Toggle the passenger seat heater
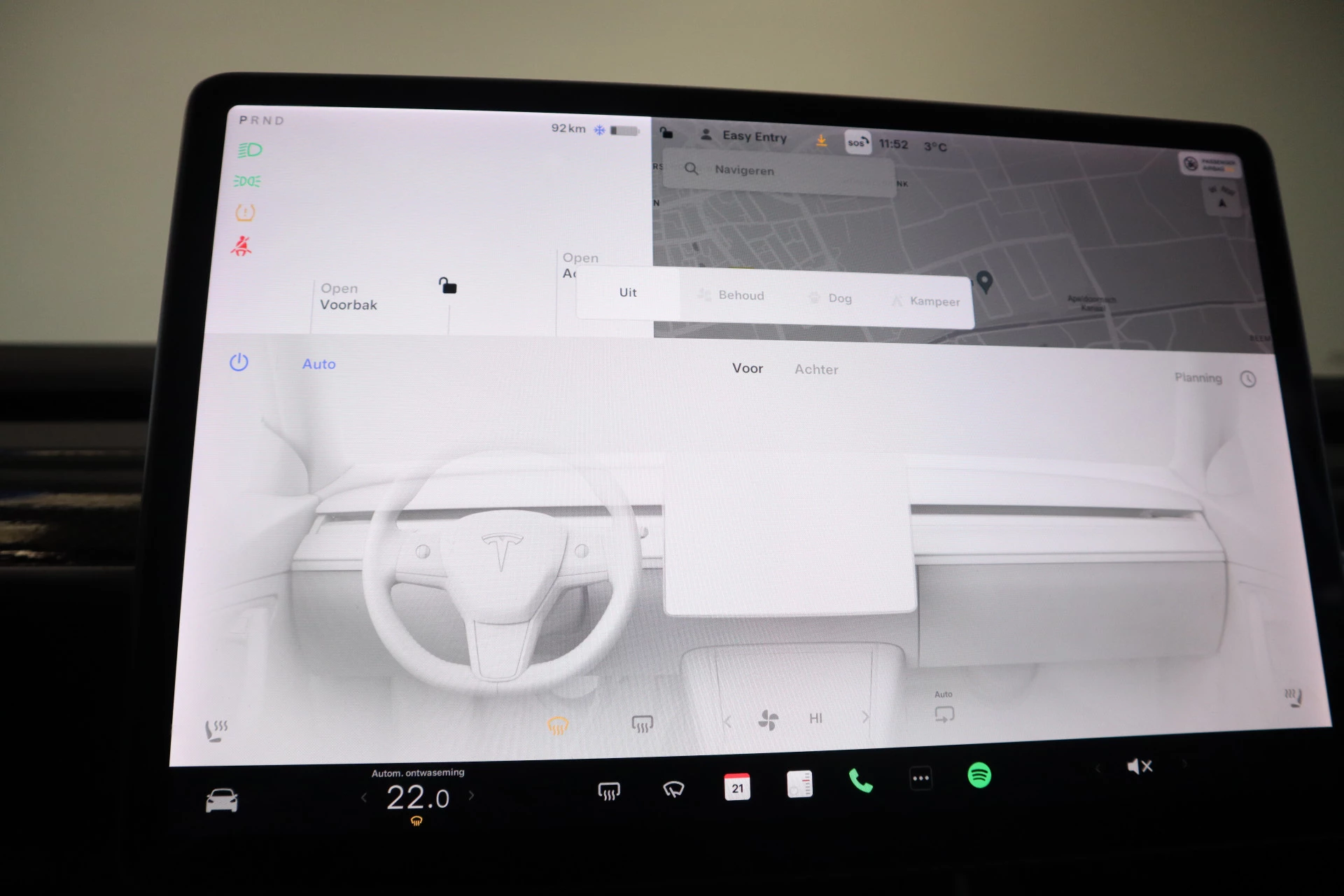This screenshot has height=896, width=1344. 1293,697
